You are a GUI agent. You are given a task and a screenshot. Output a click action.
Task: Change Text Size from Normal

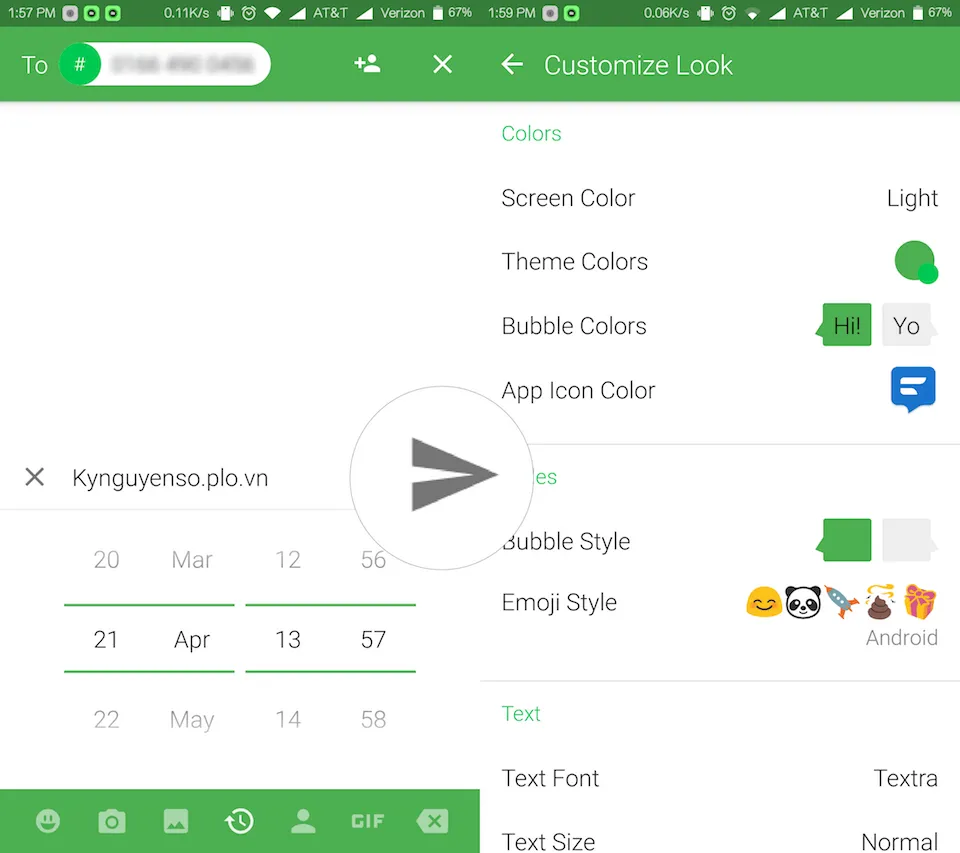[x=719, y=840]
